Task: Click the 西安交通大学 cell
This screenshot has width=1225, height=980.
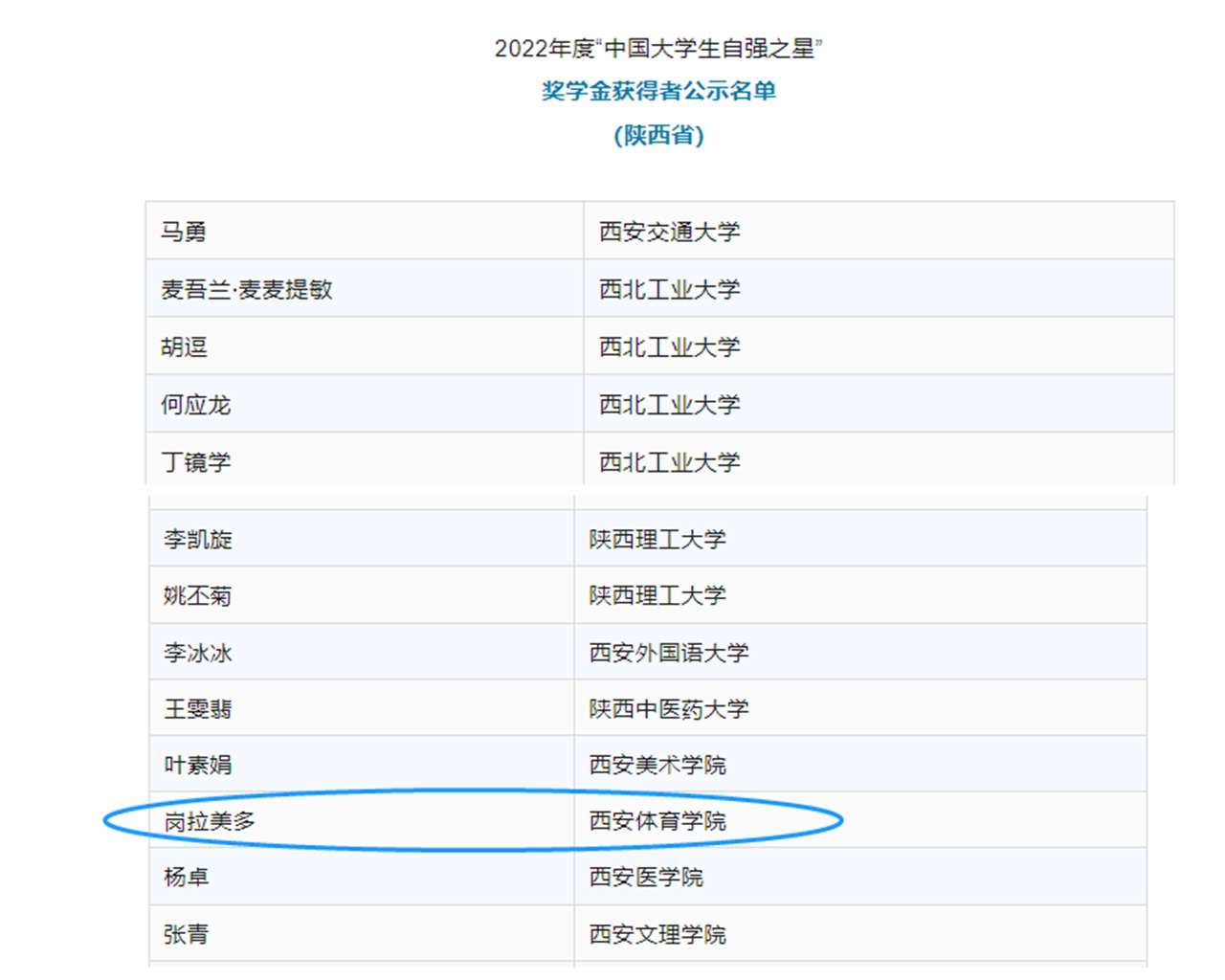Action: click(x=669, y=232)
